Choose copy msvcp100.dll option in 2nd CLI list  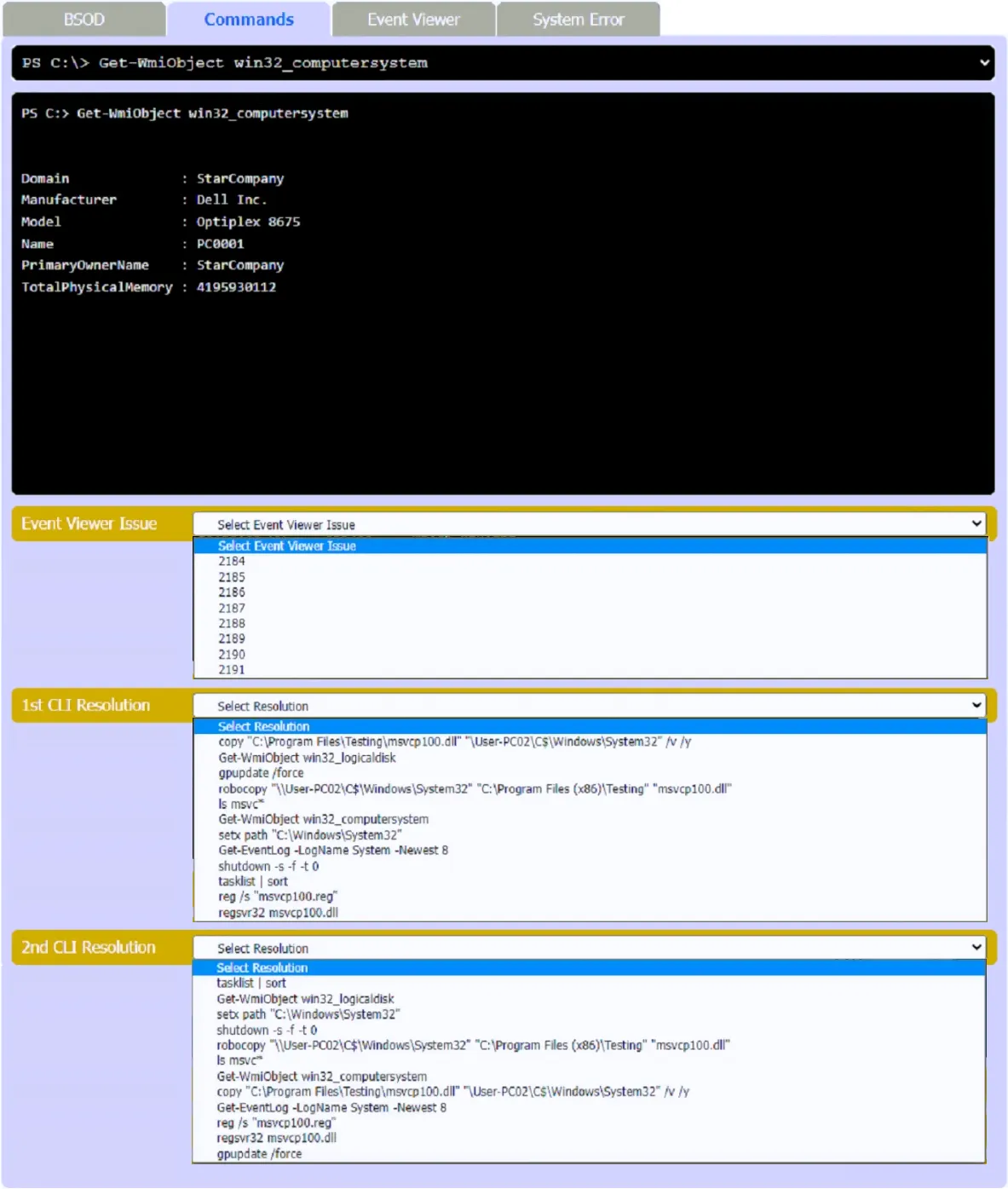click(589, 1092)
